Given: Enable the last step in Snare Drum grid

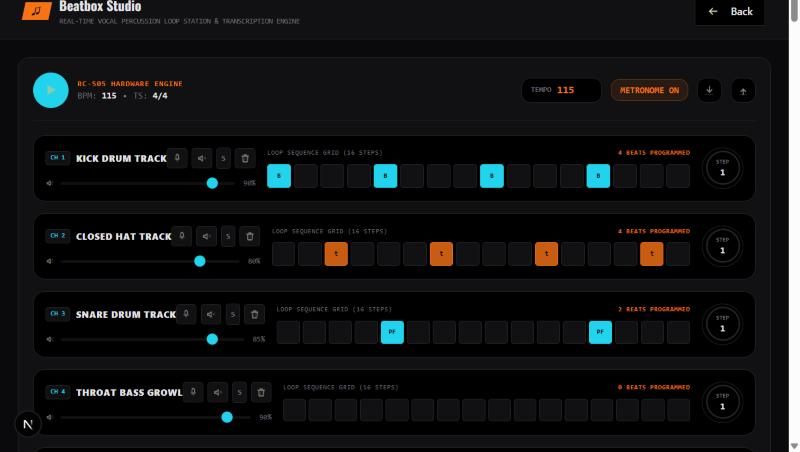Looking at the screenshot, I should pyautogui.click(x=679, y=332).
